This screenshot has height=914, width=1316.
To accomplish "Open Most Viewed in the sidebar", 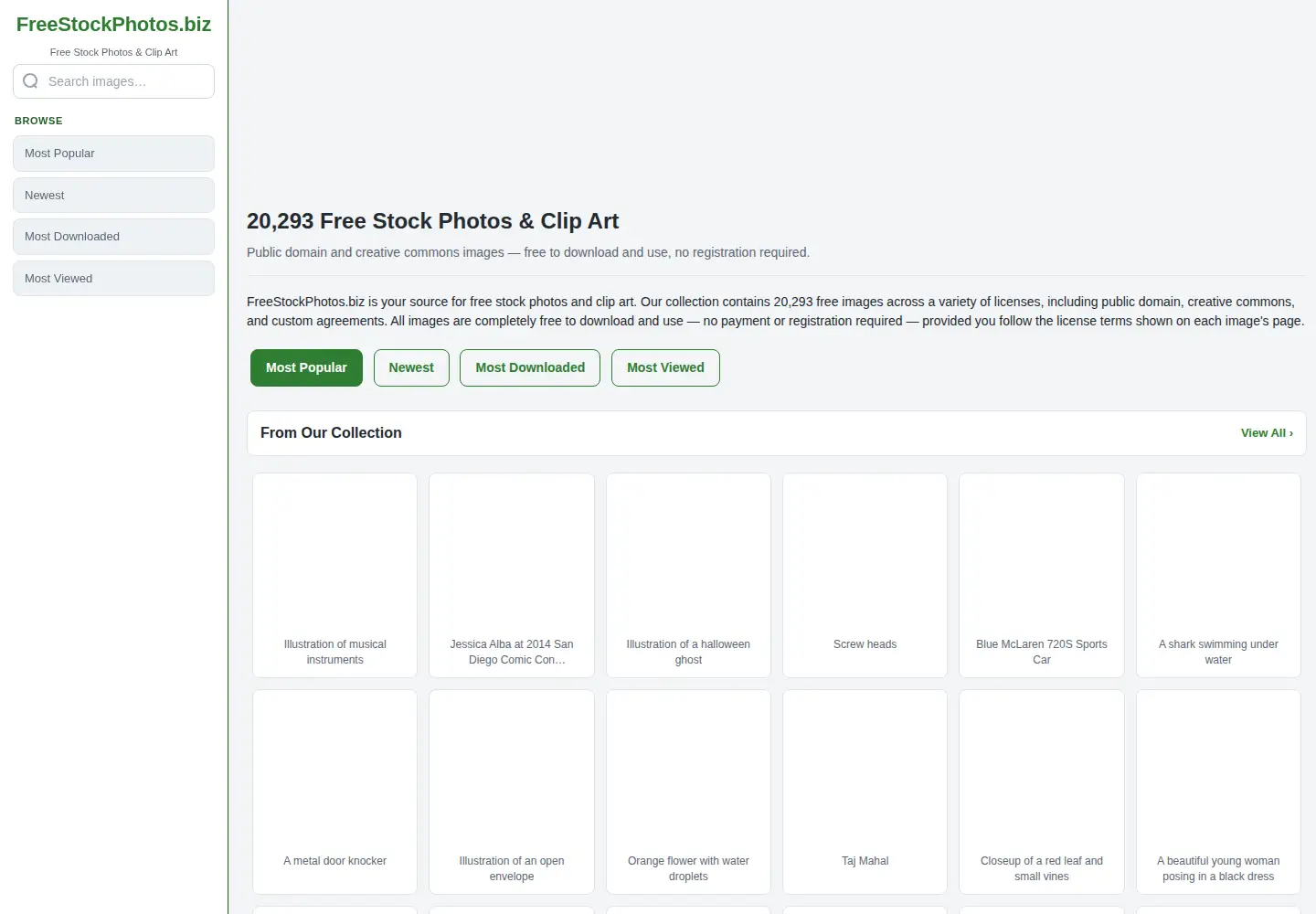I will click(x=113, y=279).
